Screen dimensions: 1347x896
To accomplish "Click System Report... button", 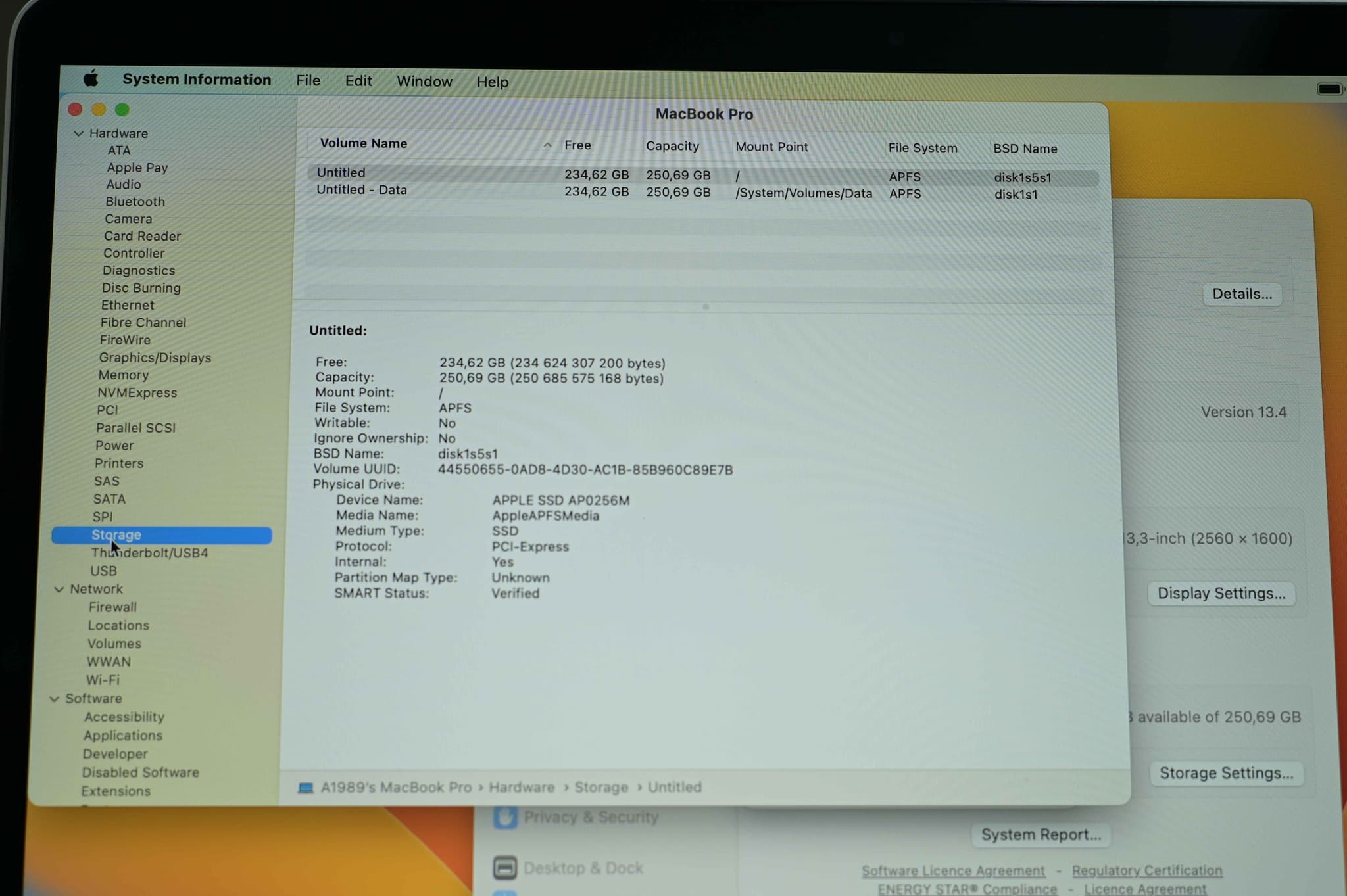I will [x=1041, y=834].
